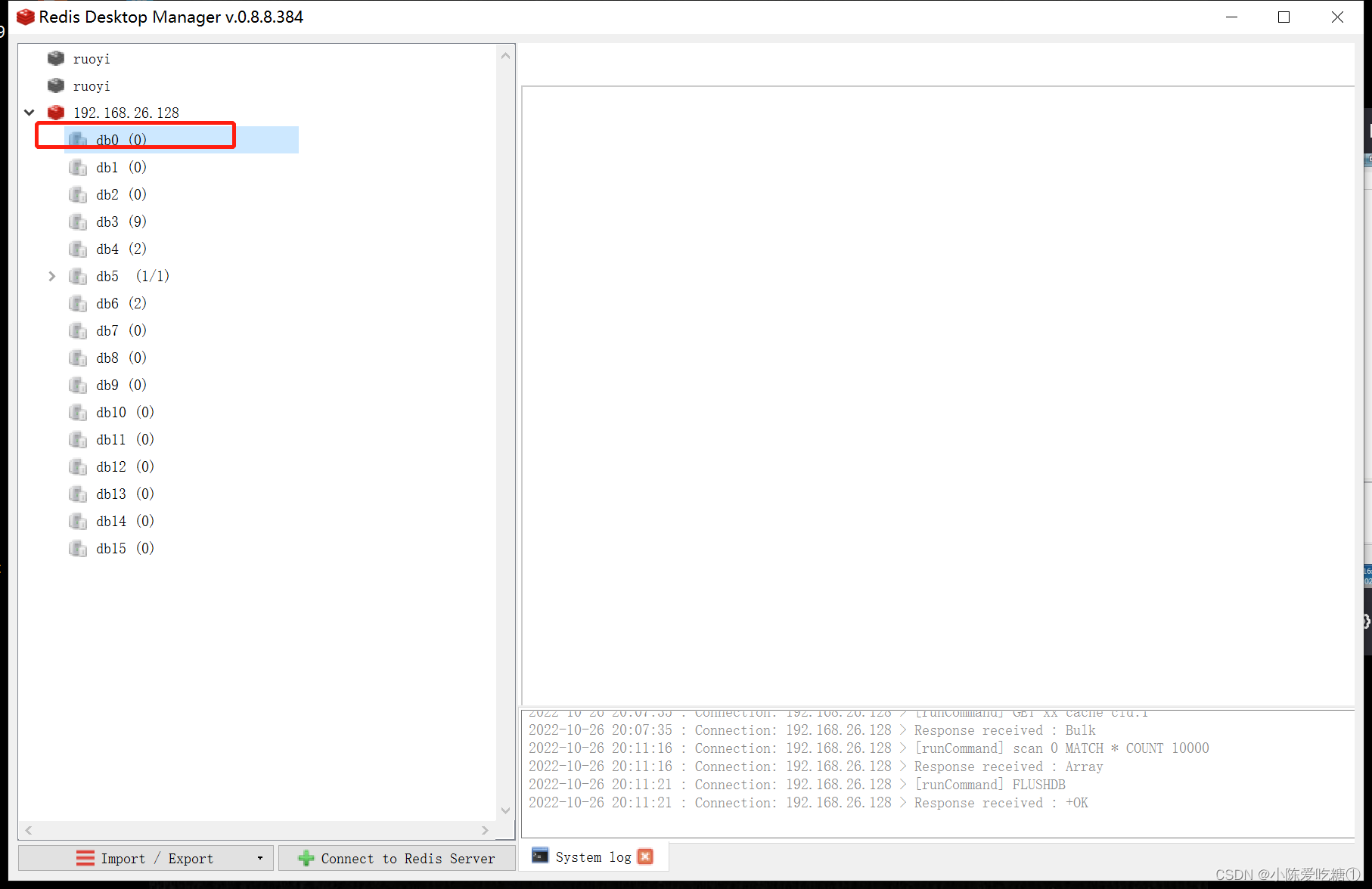Click the green plus connect icon
Image resolution: width=1372 pixels, height=889 pixels.
point(306,858)
